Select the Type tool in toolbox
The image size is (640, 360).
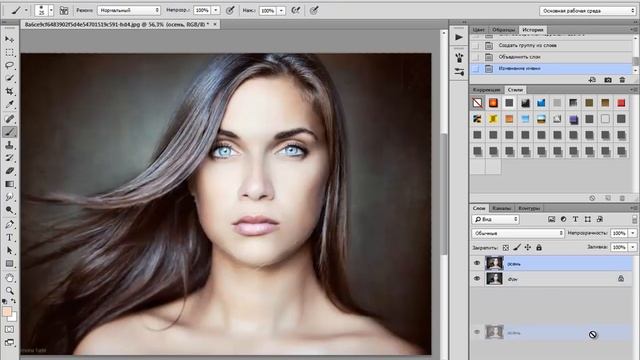click(9, 237)
